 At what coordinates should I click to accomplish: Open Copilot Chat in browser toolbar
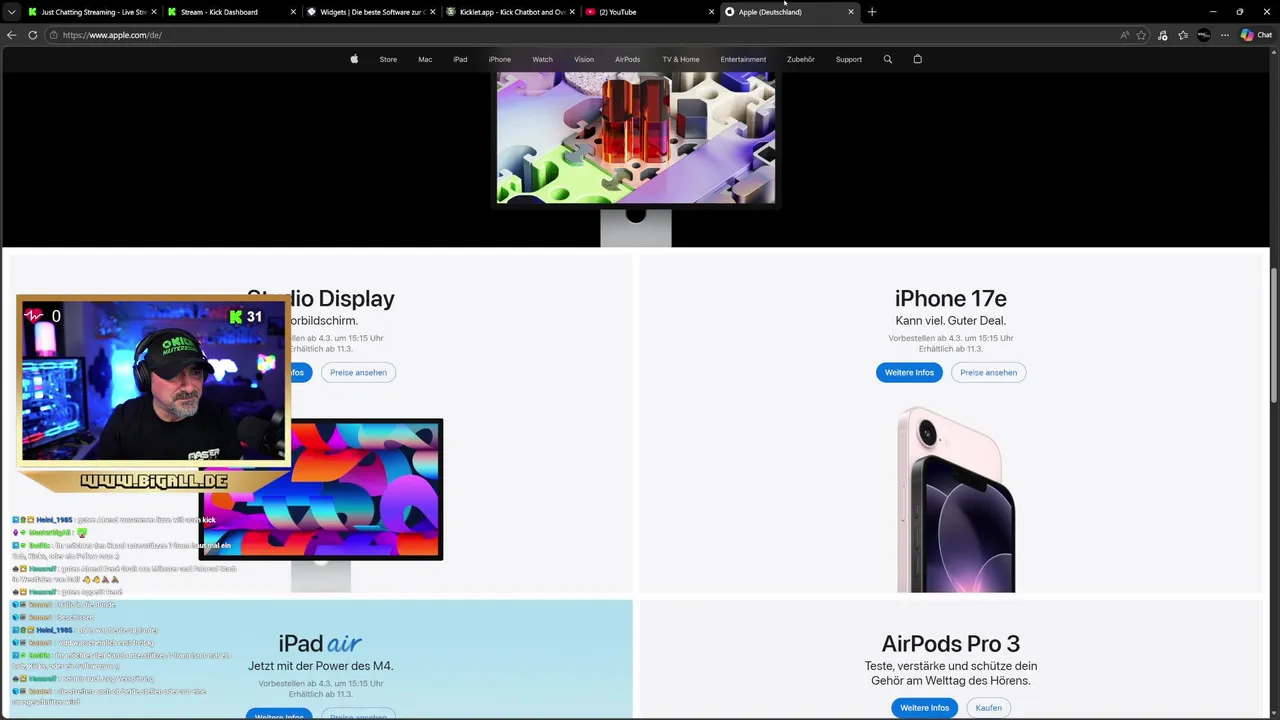(x=1256, y=35)
